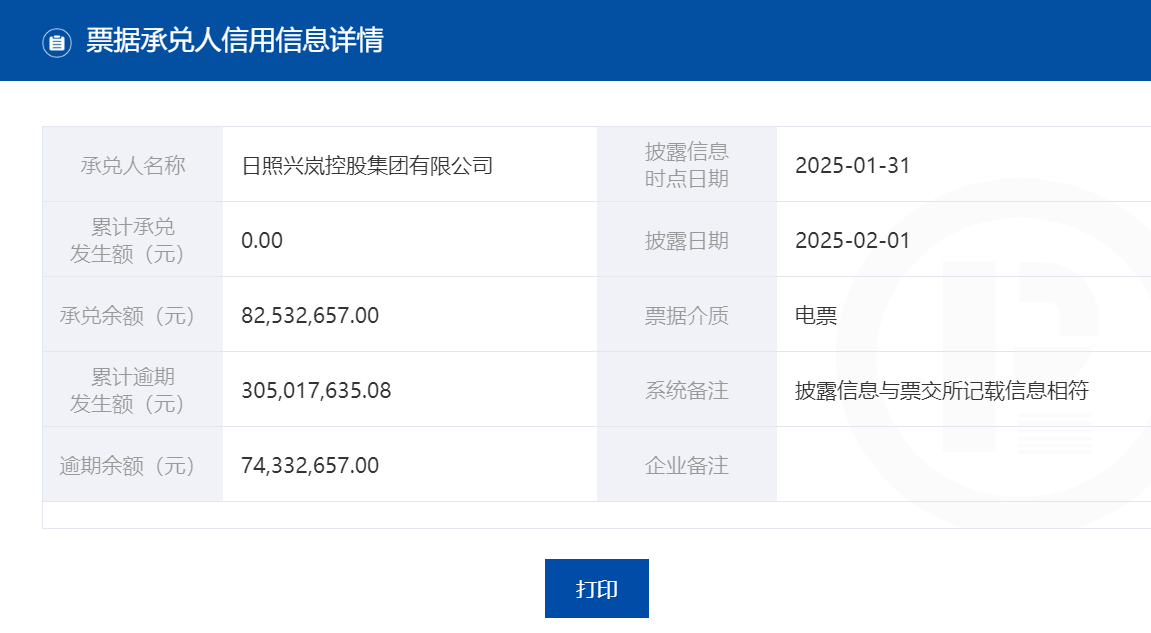Select the acceptor name 日照兴岚控股集团有限公司

coord(367,165)
